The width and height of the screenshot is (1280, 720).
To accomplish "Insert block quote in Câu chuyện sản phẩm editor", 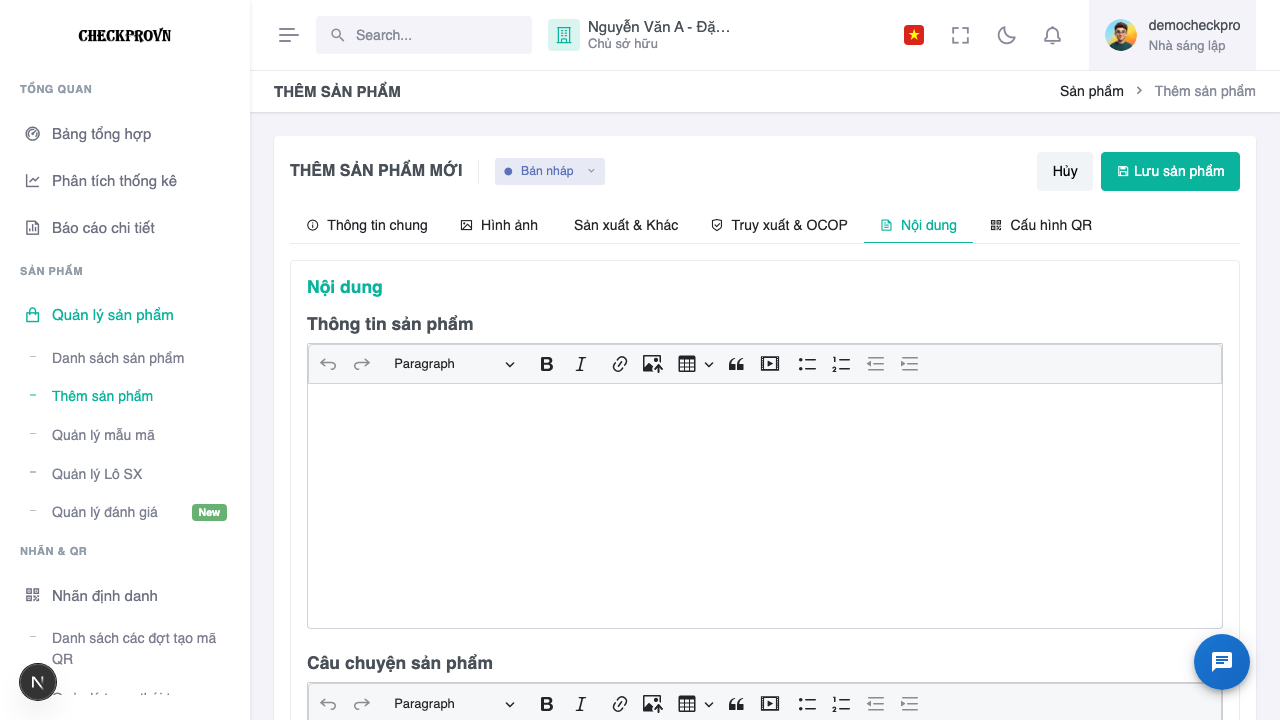I will [736, 704].
